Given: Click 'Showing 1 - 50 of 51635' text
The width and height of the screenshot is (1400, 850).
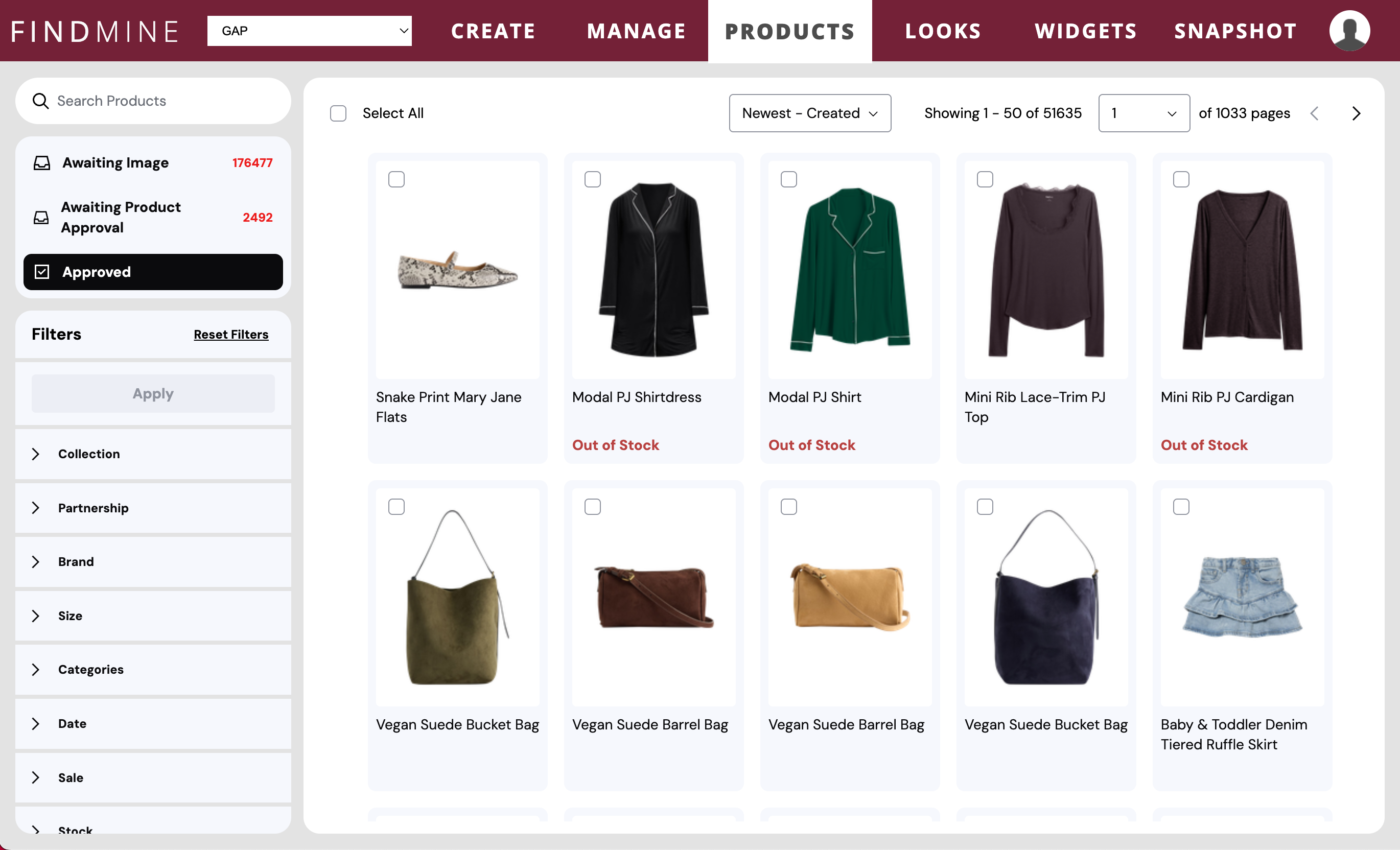Looking at the screenshot, I should coord(1003,113).
